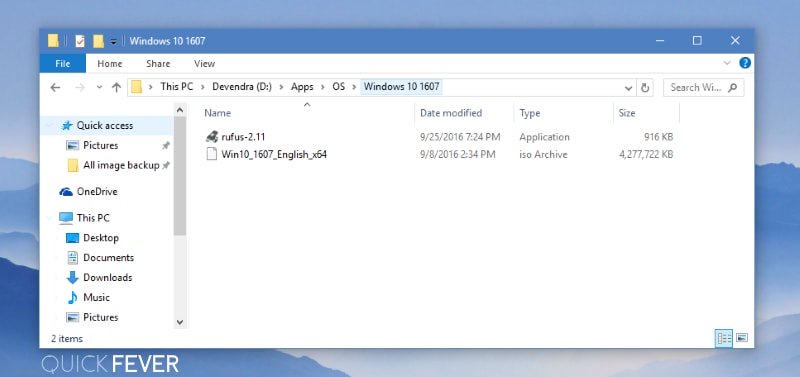Open Music under This PC

(x=96, y=297)
